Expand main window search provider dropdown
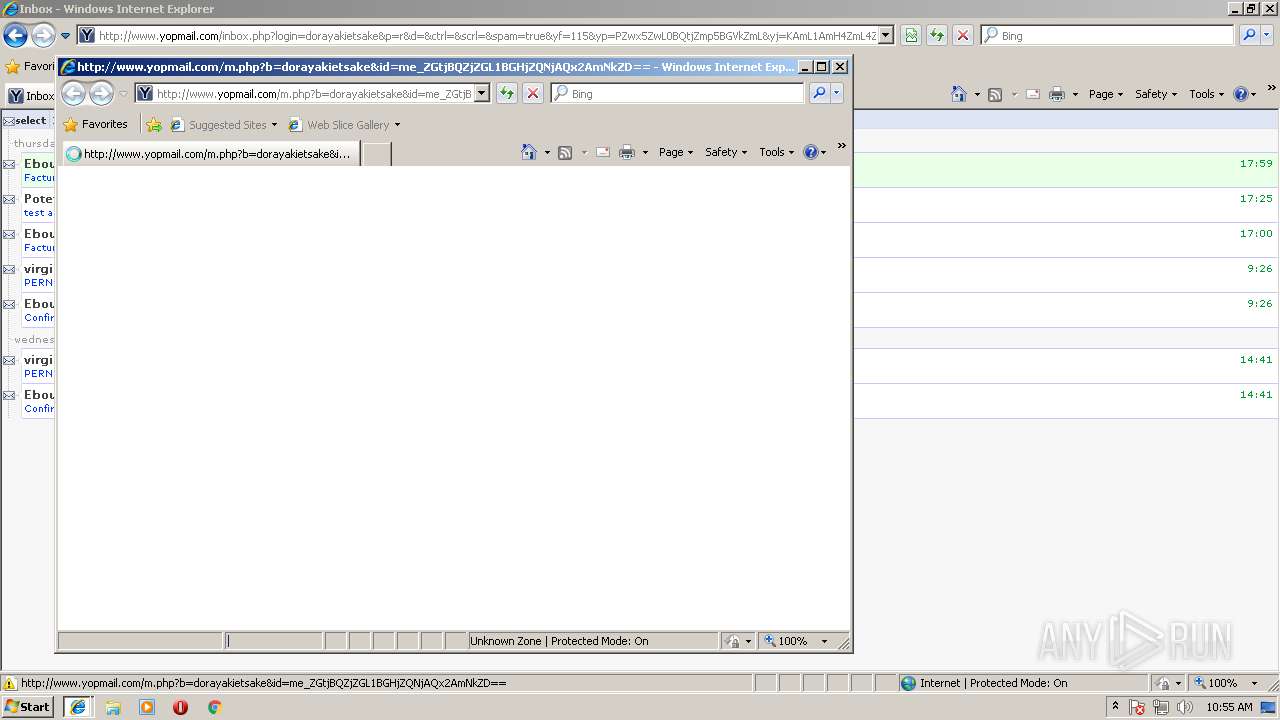Screen dimensions: 1280x720 click(x=1268, y=35)
